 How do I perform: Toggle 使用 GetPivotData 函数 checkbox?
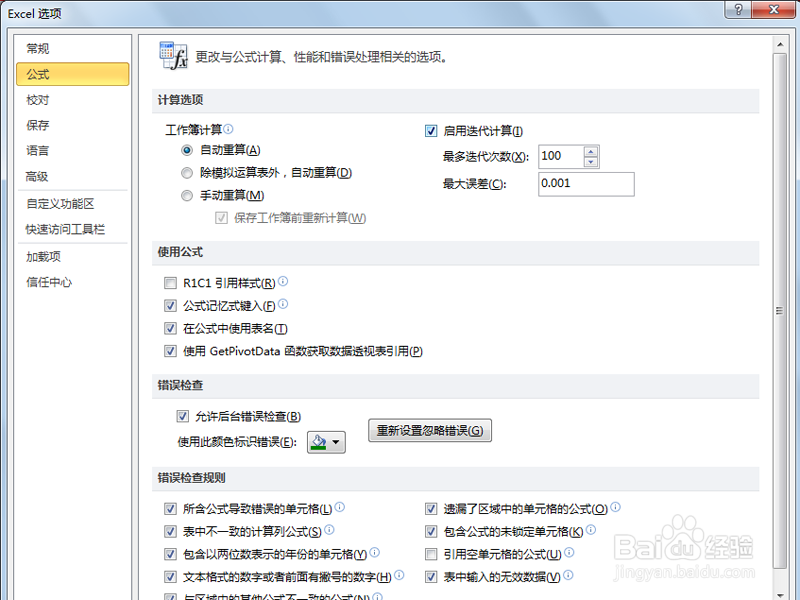point(170,351)
